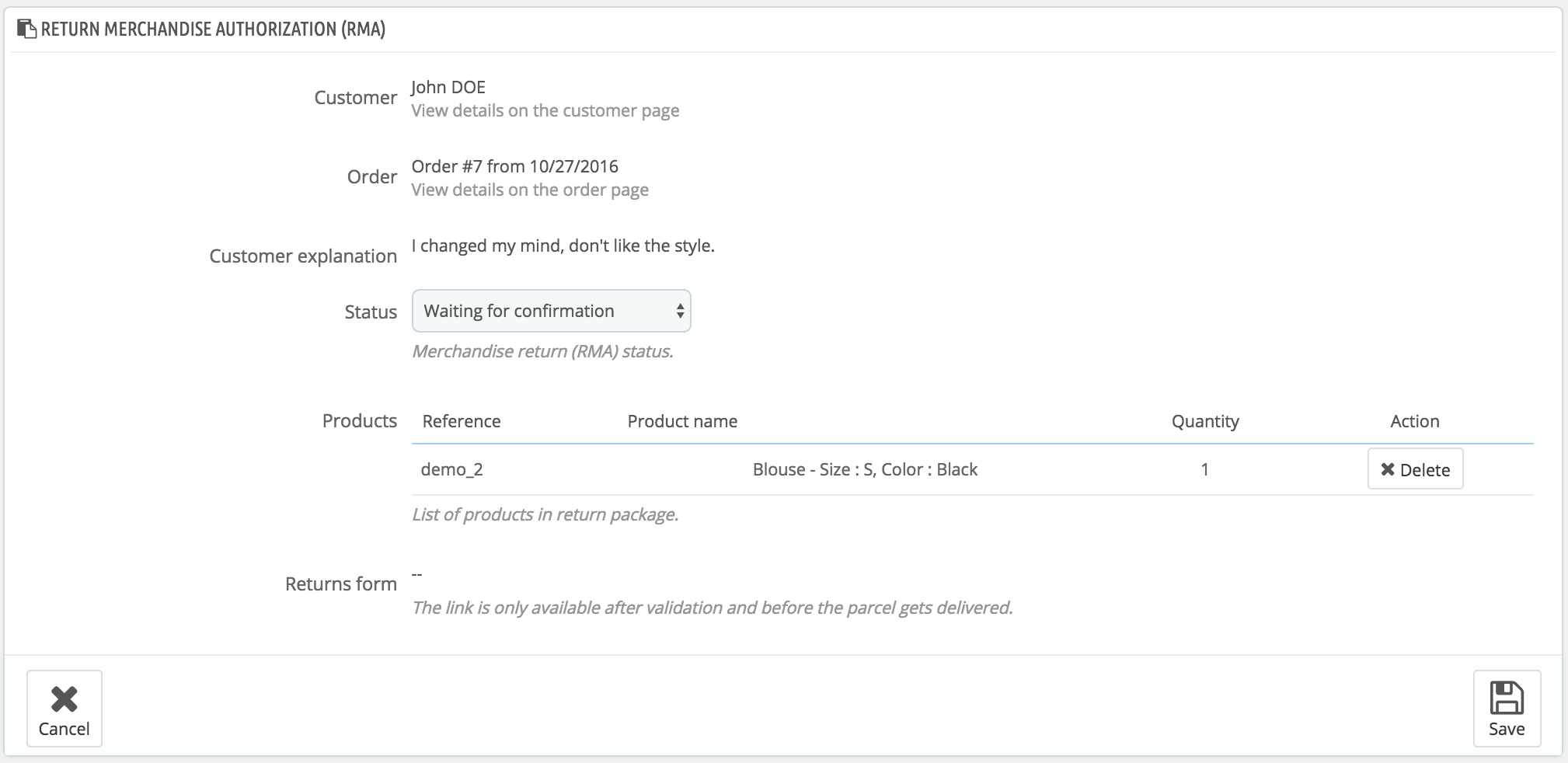Open the Status dropdown
The image size is (1568, 763).
click(x=550, y=311)
